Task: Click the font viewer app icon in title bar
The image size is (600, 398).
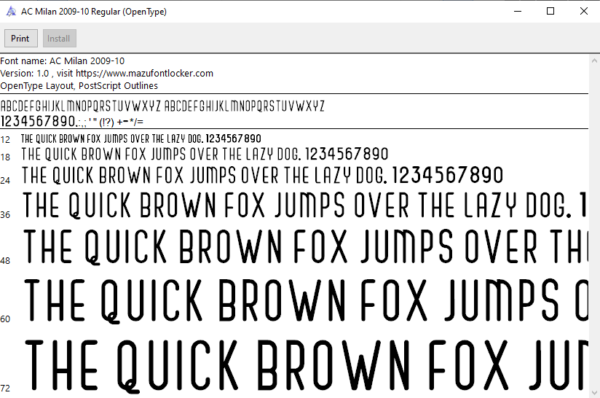Action: [11, 11]
